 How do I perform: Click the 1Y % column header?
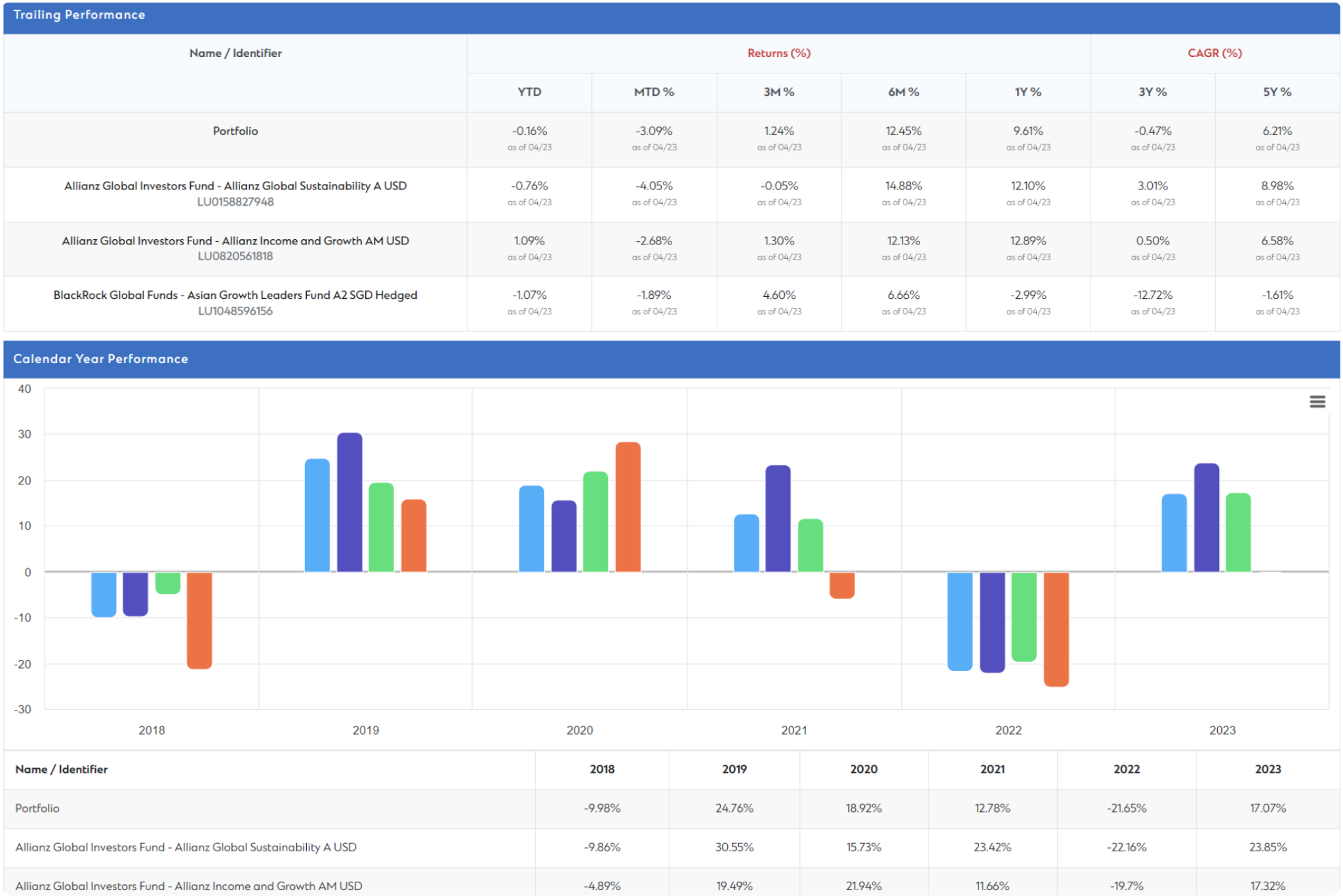(1028, 92)
